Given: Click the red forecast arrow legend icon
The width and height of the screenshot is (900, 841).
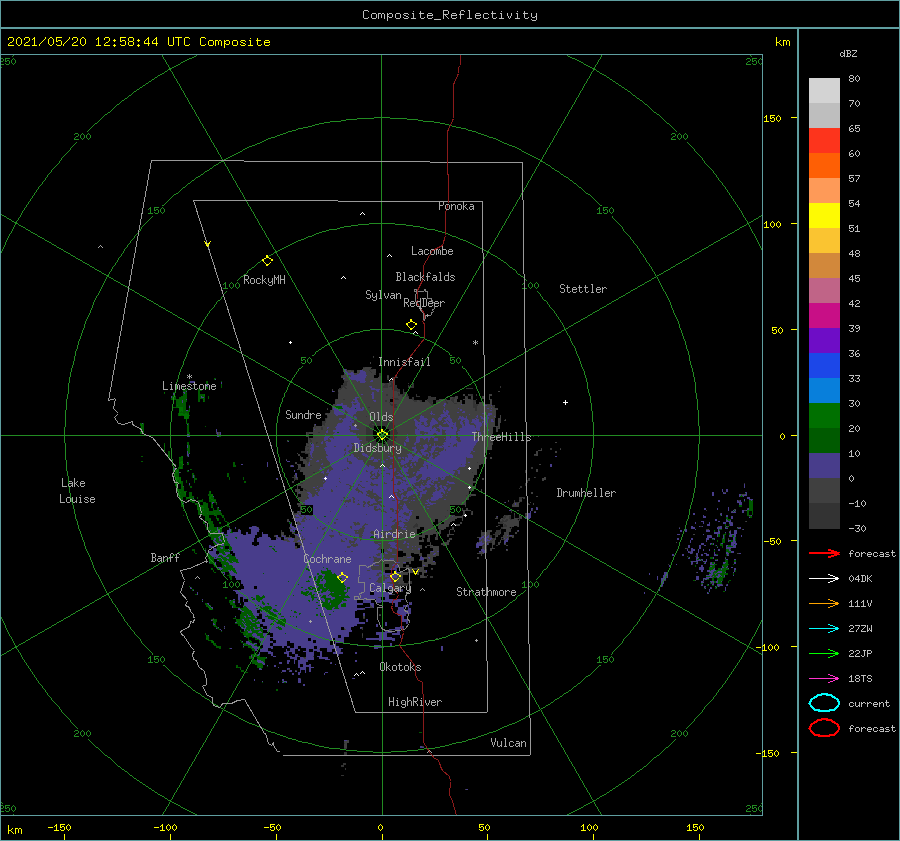Looking at the screenshot, I should pyautogui.click(x=824, y=553).
